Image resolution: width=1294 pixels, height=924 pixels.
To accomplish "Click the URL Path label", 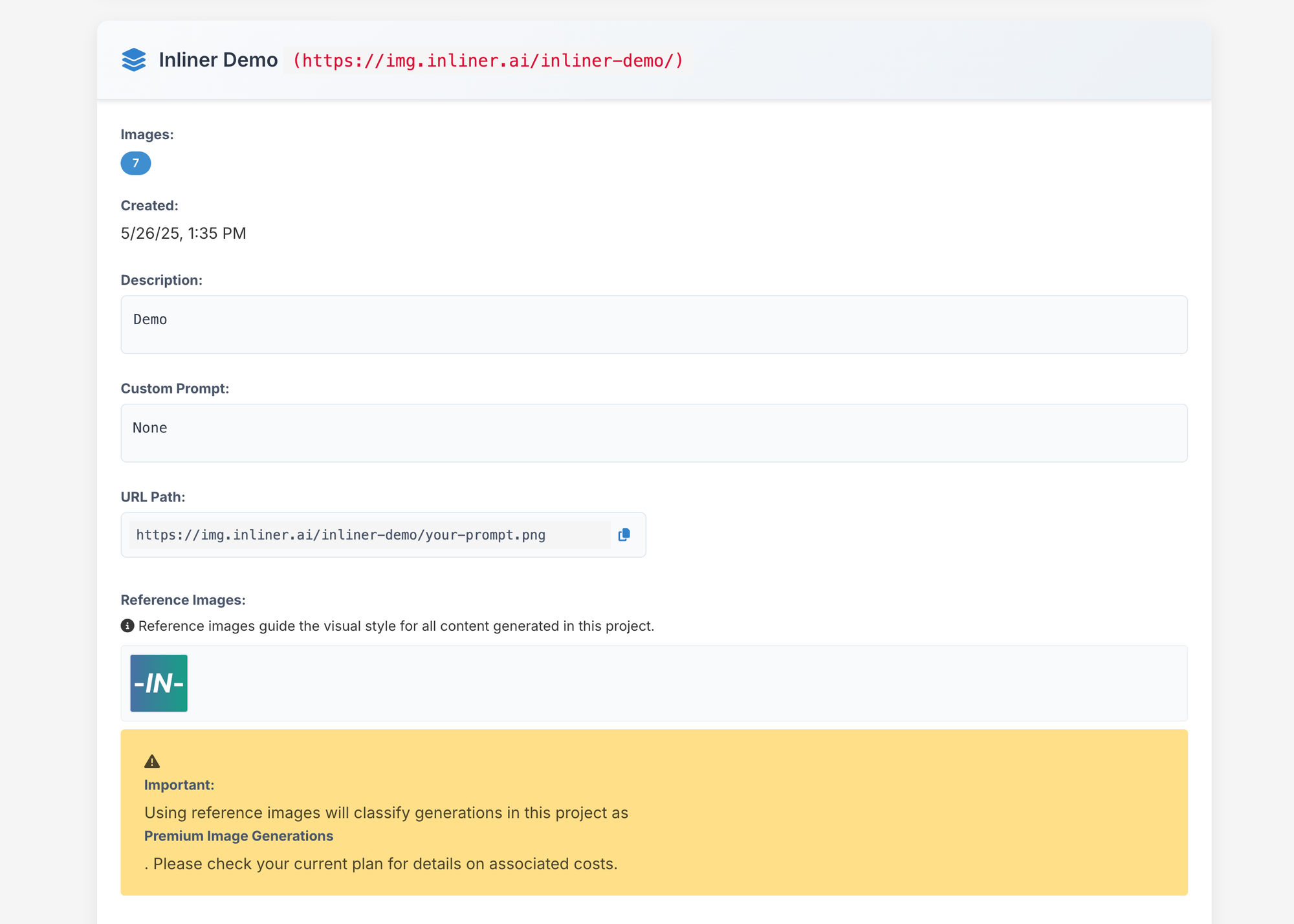I will [x=152, y=496].
